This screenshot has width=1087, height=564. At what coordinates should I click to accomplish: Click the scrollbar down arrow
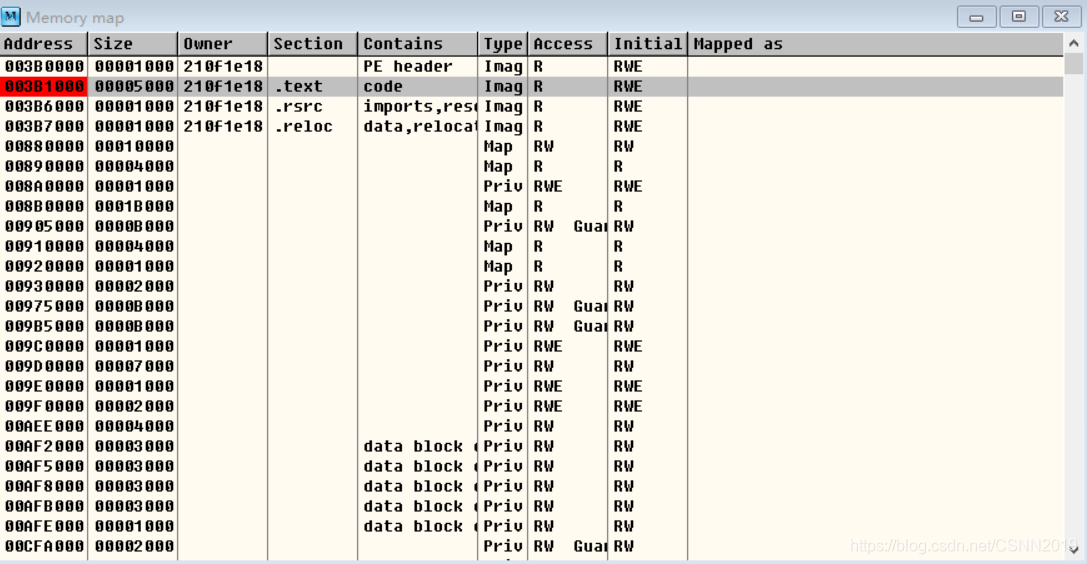click(1074, 550)
